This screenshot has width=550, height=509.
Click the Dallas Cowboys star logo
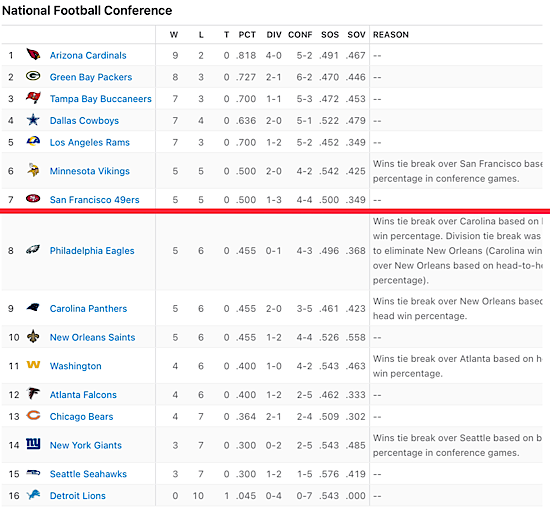[33, 120]
